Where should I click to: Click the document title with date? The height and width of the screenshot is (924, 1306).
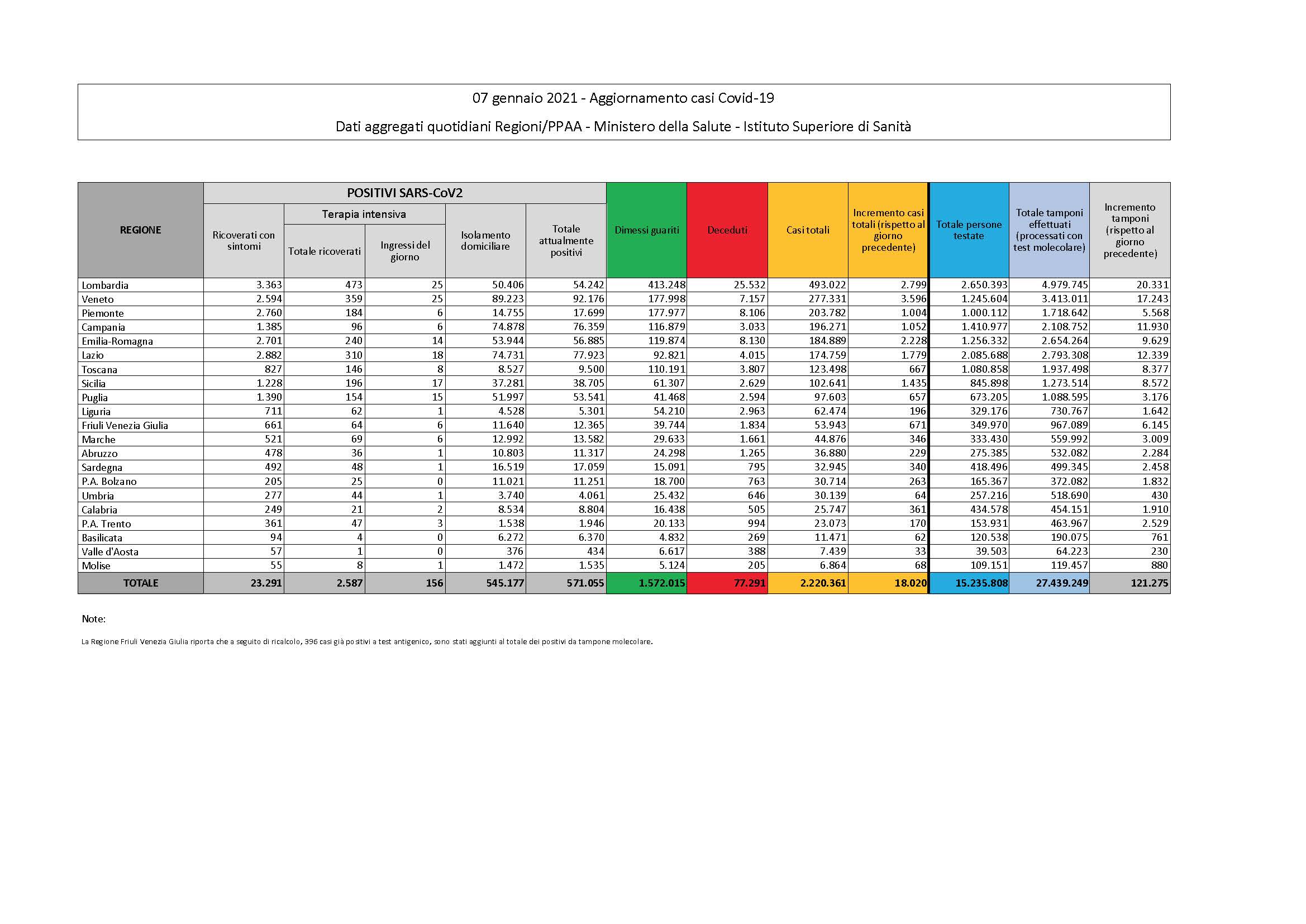click(x=623, y=98)
